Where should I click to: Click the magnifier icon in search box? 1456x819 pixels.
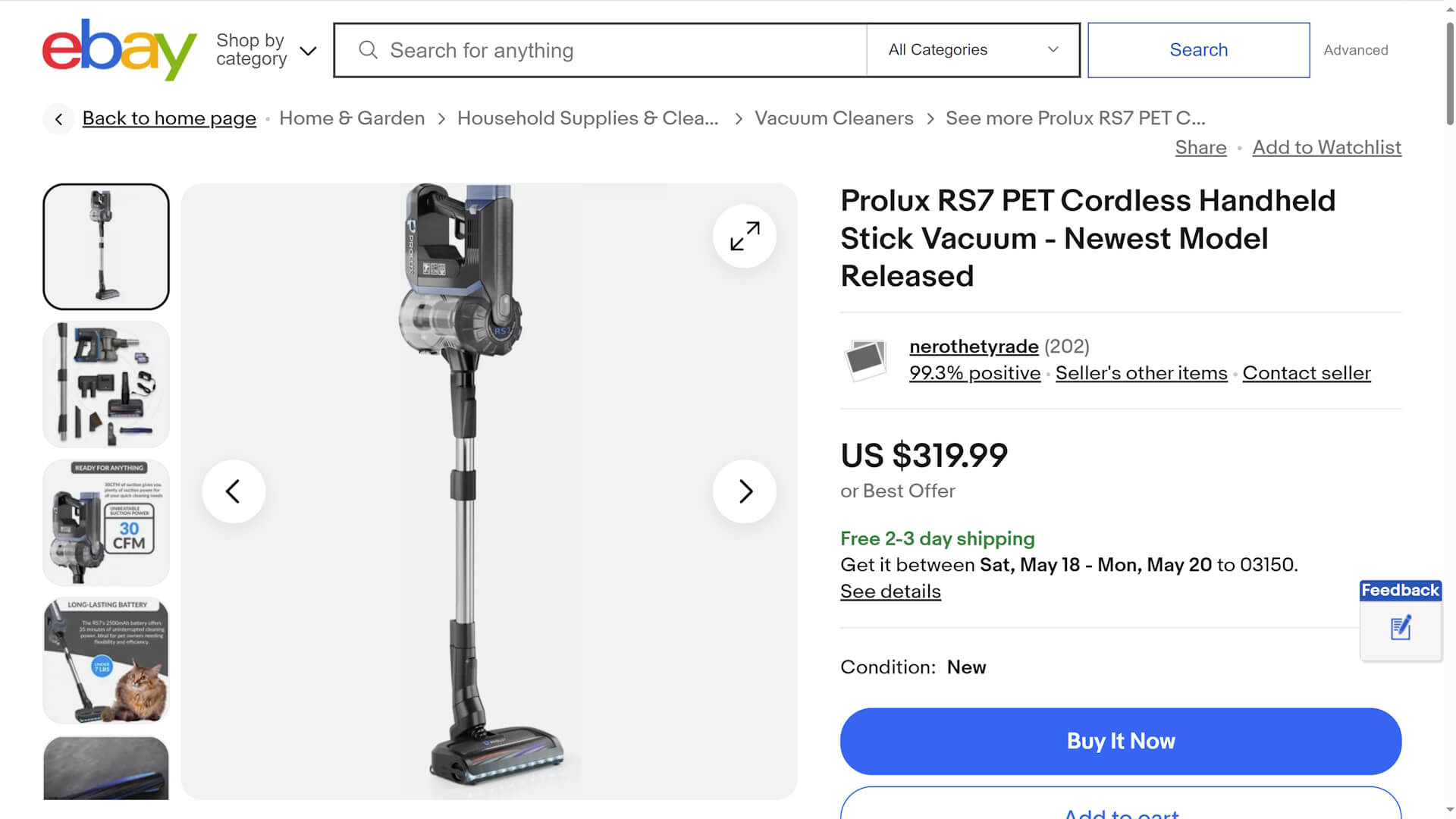[369, 50]
